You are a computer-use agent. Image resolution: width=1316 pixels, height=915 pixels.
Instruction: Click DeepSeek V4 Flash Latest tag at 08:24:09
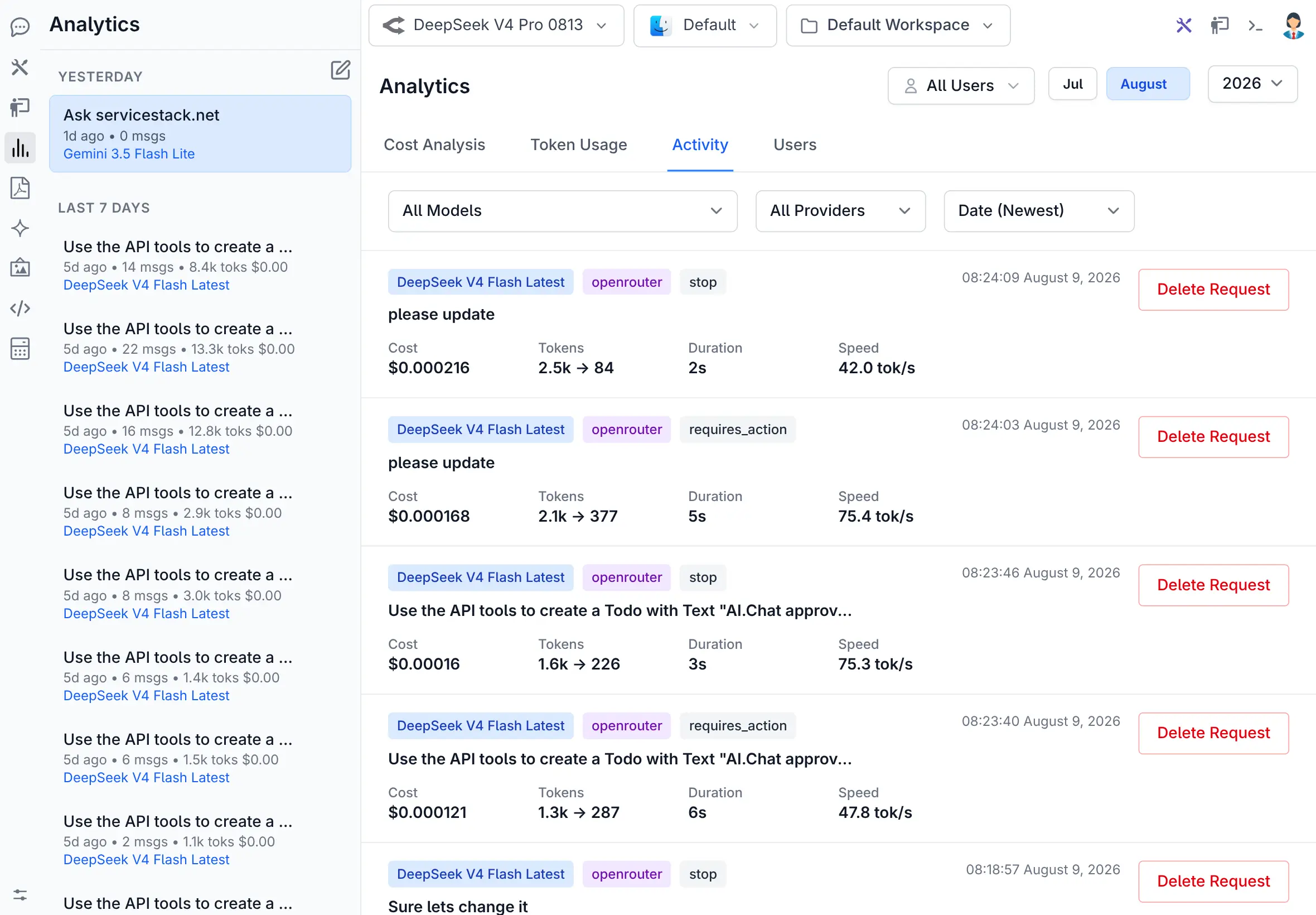[x=481, y=282]
